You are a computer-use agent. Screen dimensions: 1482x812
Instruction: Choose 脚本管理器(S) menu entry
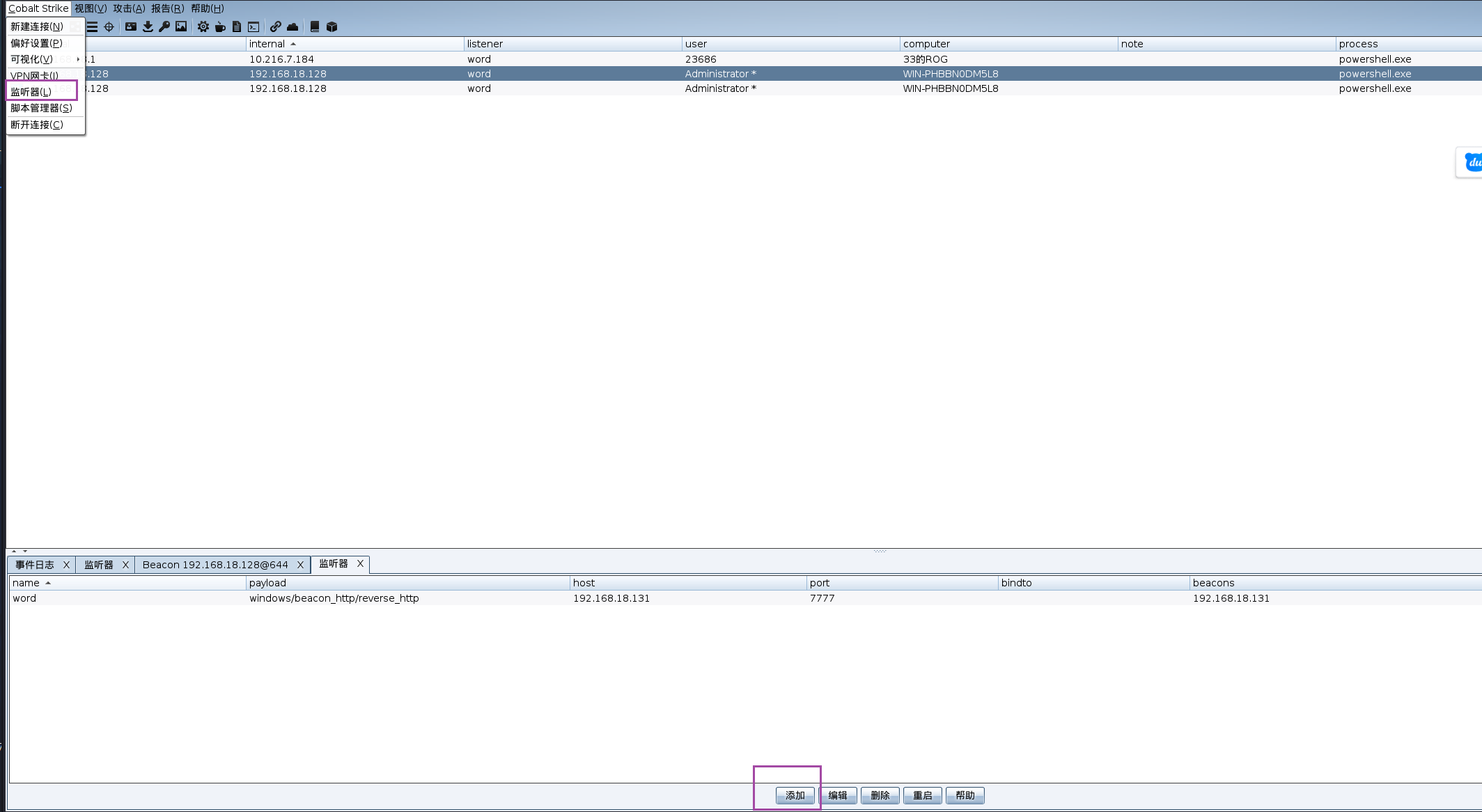coord(45,108)
